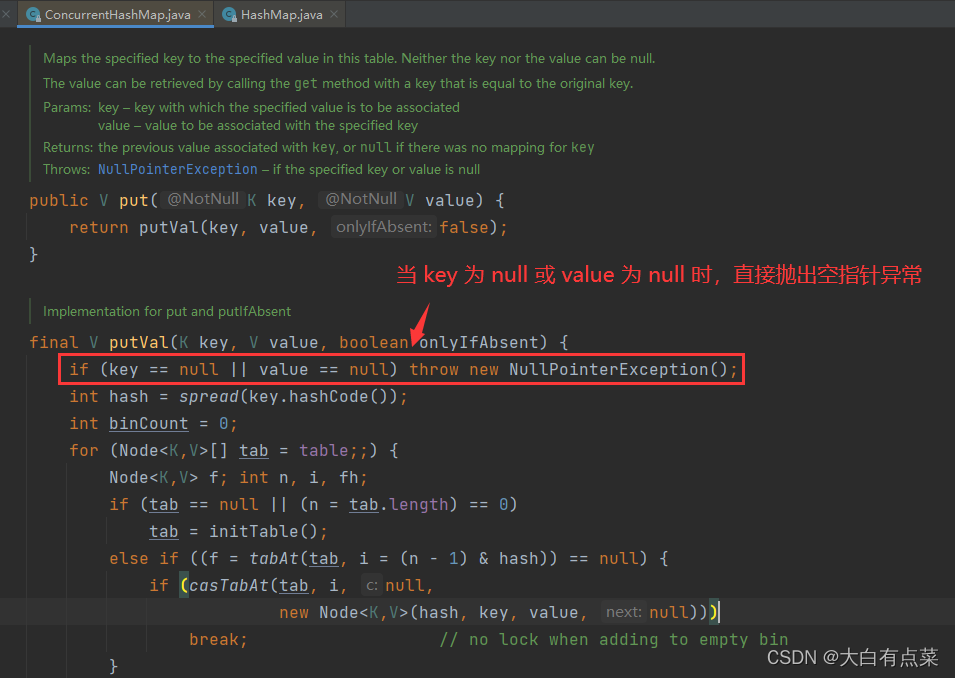Click the putVal call in the return statement
This screenshot has width=955, height=678.
point(169,227)
